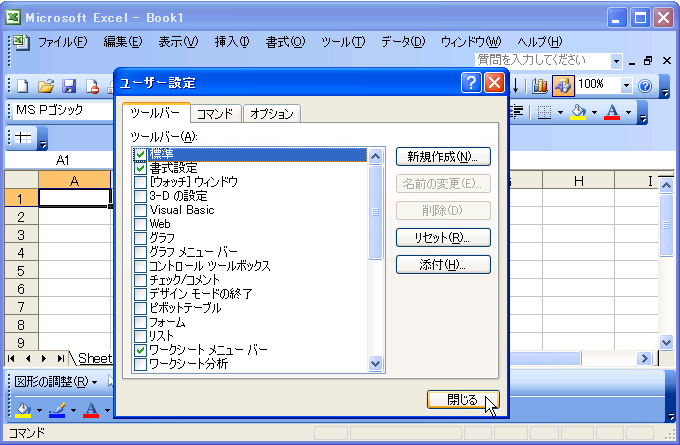Screen dimensions: 680x445
Task: Open the zoom 100% dropdown arrow
Action: pos(626,85)
